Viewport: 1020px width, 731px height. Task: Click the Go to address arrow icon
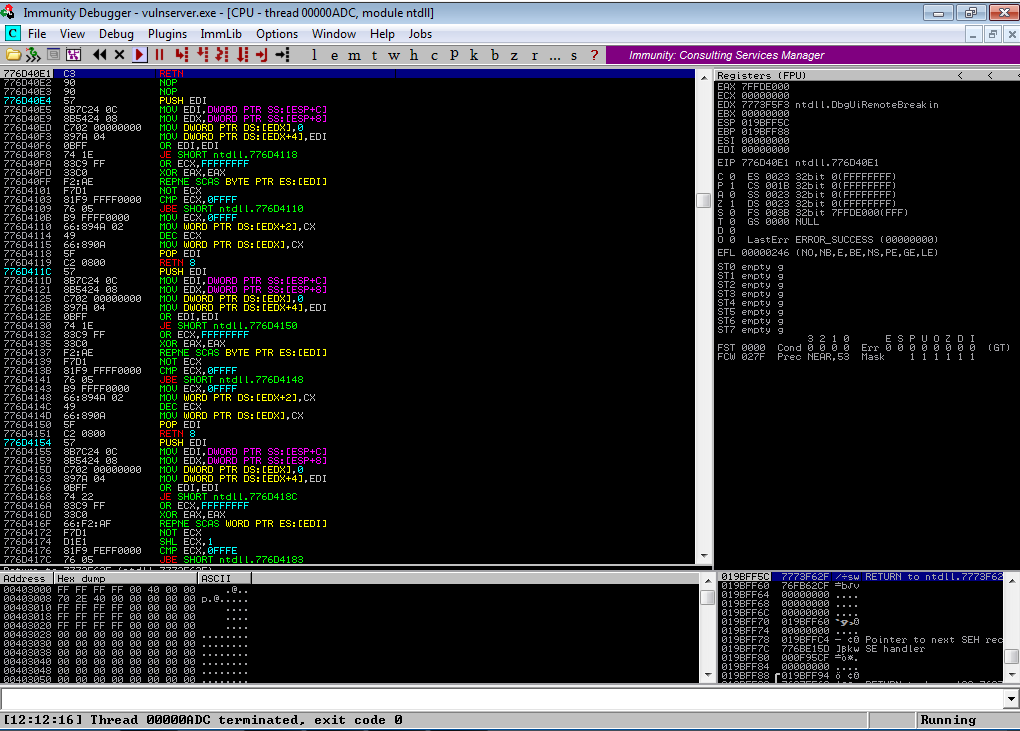282,55
